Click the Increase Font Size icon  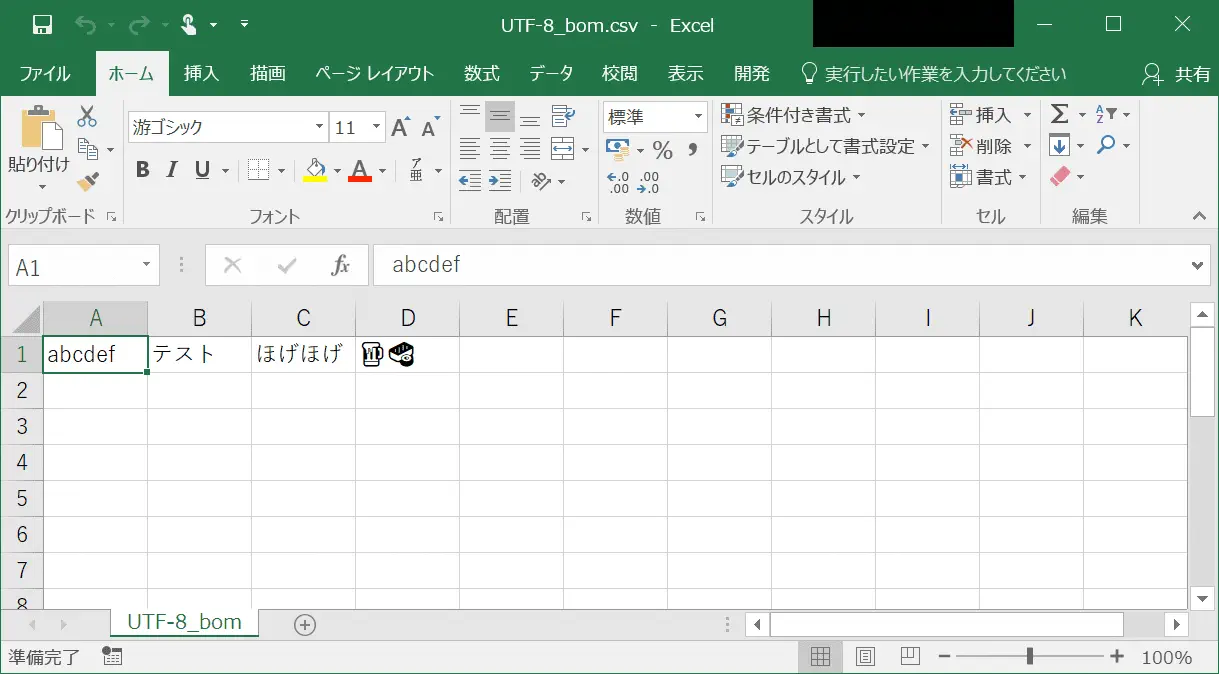point(400,128)
